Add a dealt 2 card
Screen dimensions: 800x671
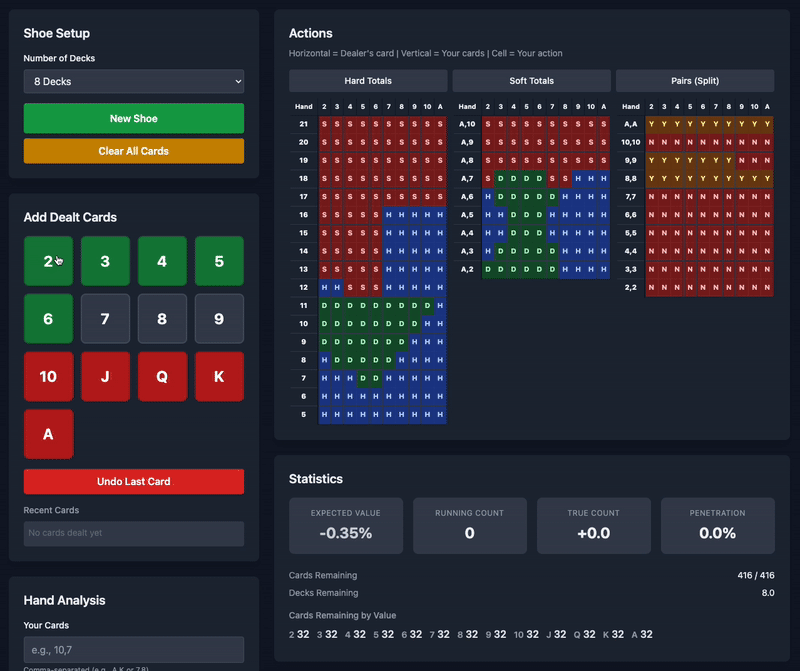48,261
